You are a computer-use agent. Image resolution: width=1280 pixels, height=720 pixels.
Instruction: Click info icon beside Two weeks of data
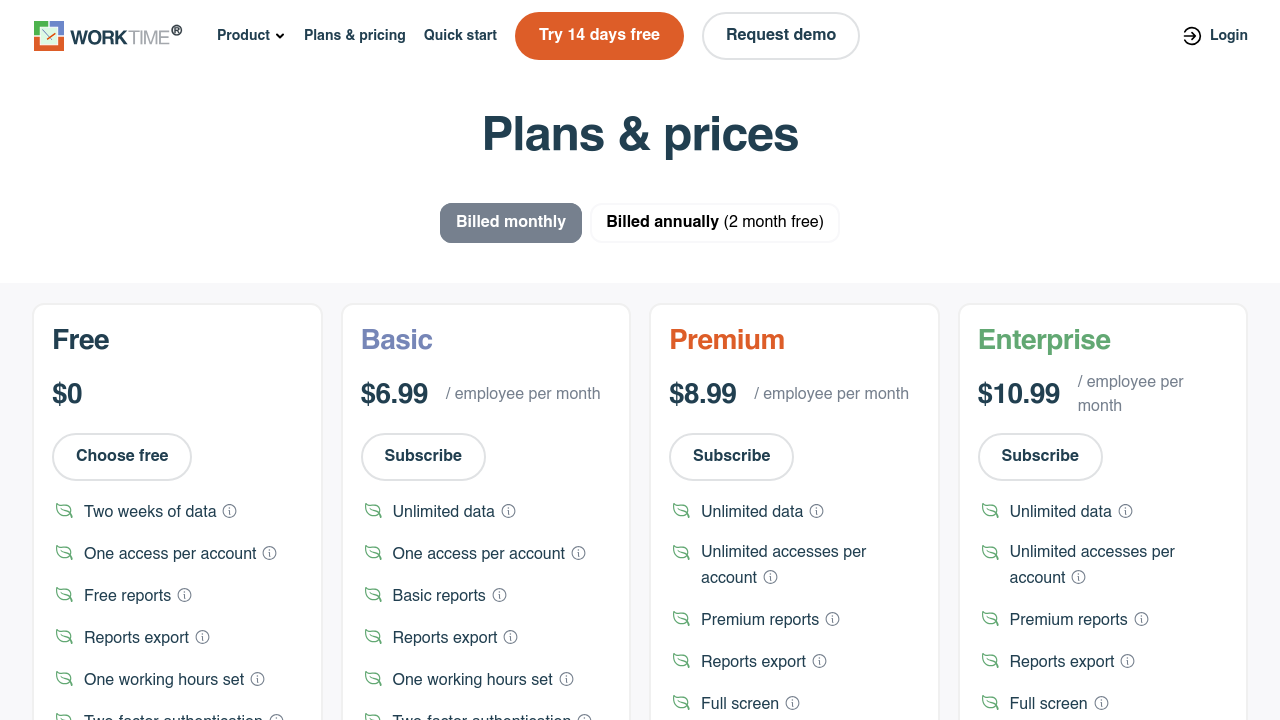[230, 511]
